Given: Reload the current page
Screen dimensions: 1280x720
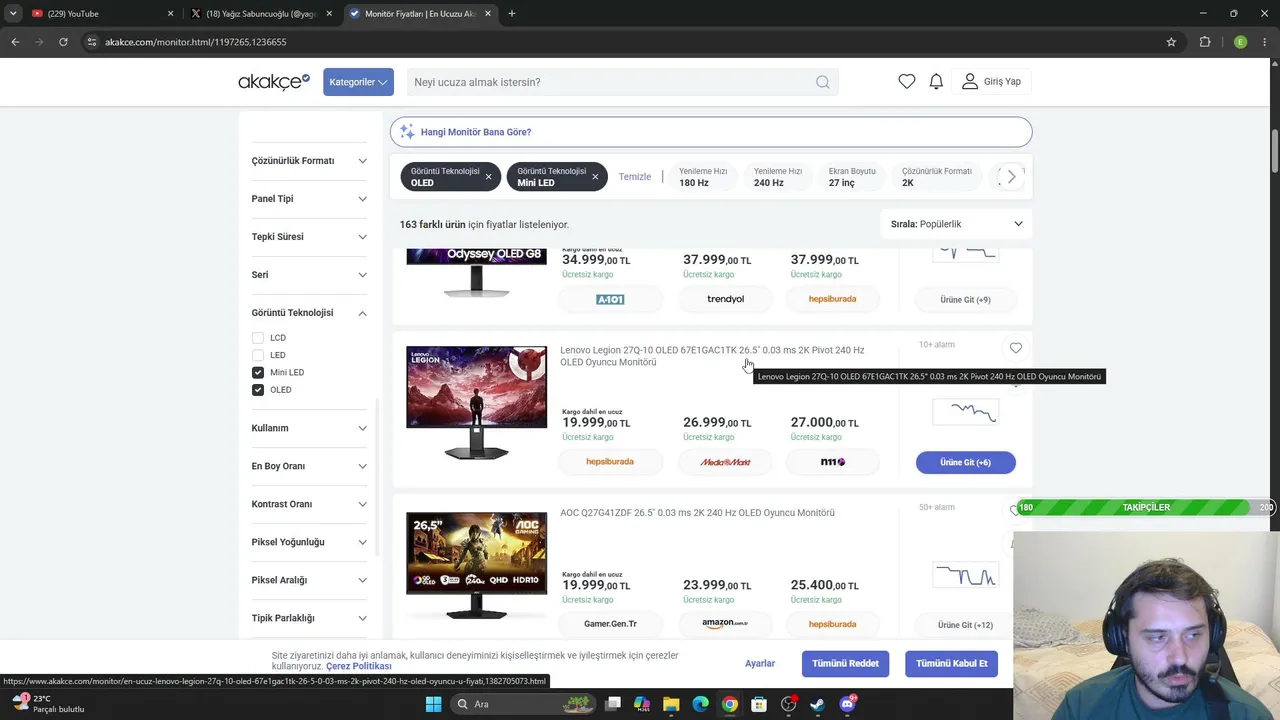Looking at the screenshot, I should point(63,42).
